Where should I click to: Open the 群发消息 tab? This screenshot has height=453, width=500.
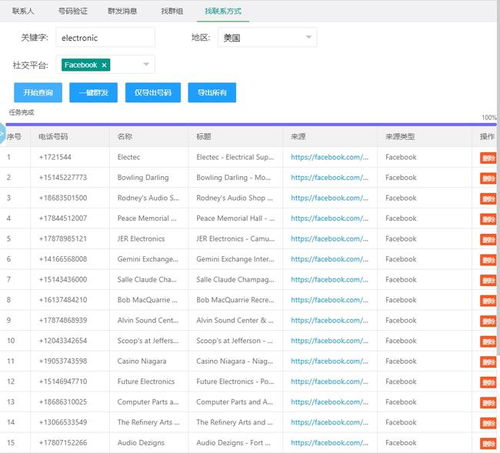[x=122, y=11]
